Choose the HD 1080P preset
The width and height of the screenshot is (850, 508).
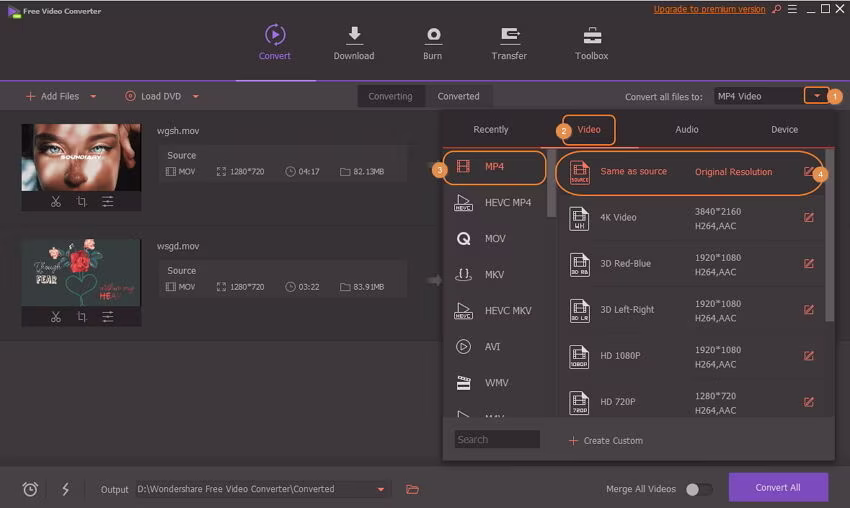[x=691, y=356]
